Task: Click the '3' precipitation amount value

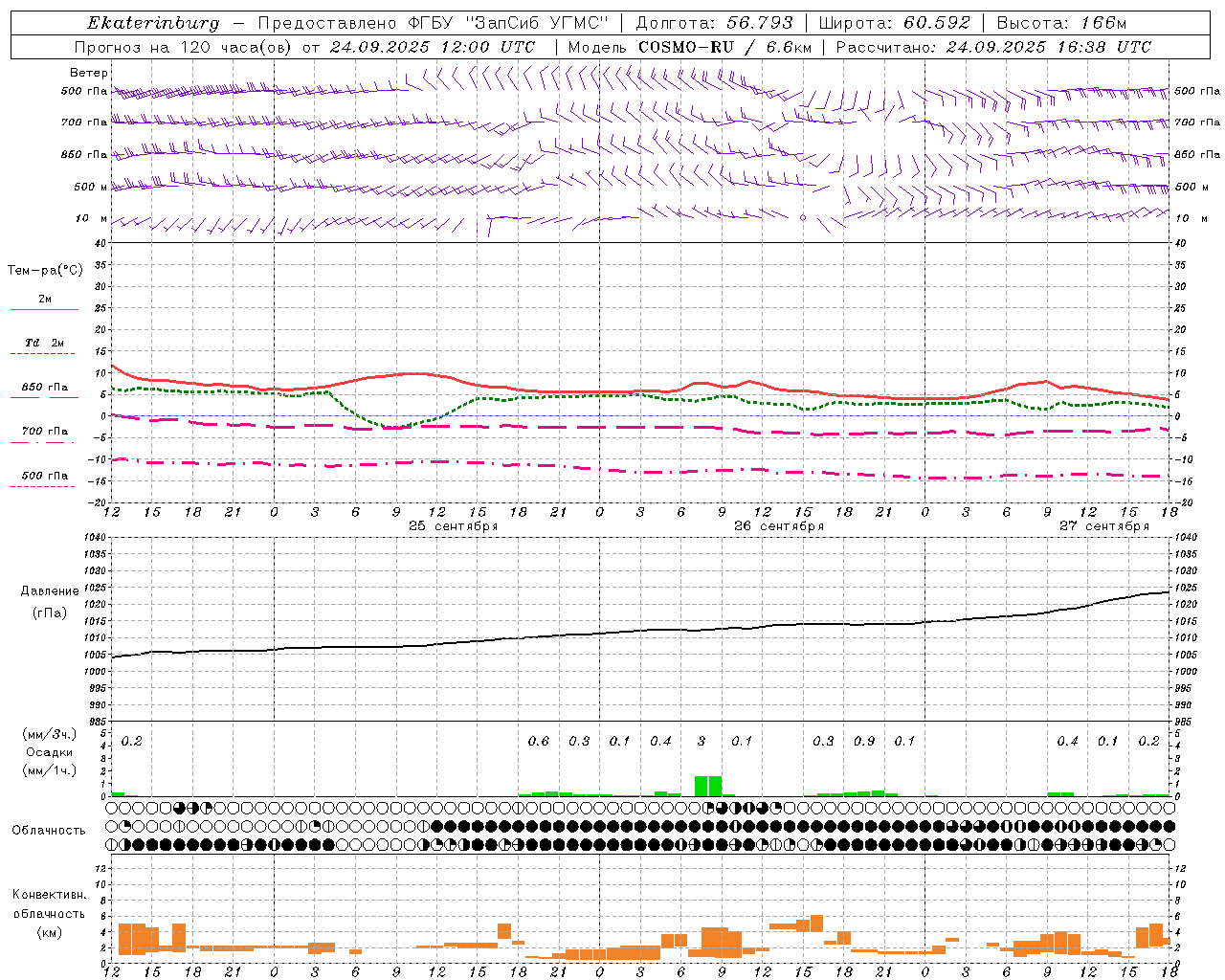Action: click(702, 742)
